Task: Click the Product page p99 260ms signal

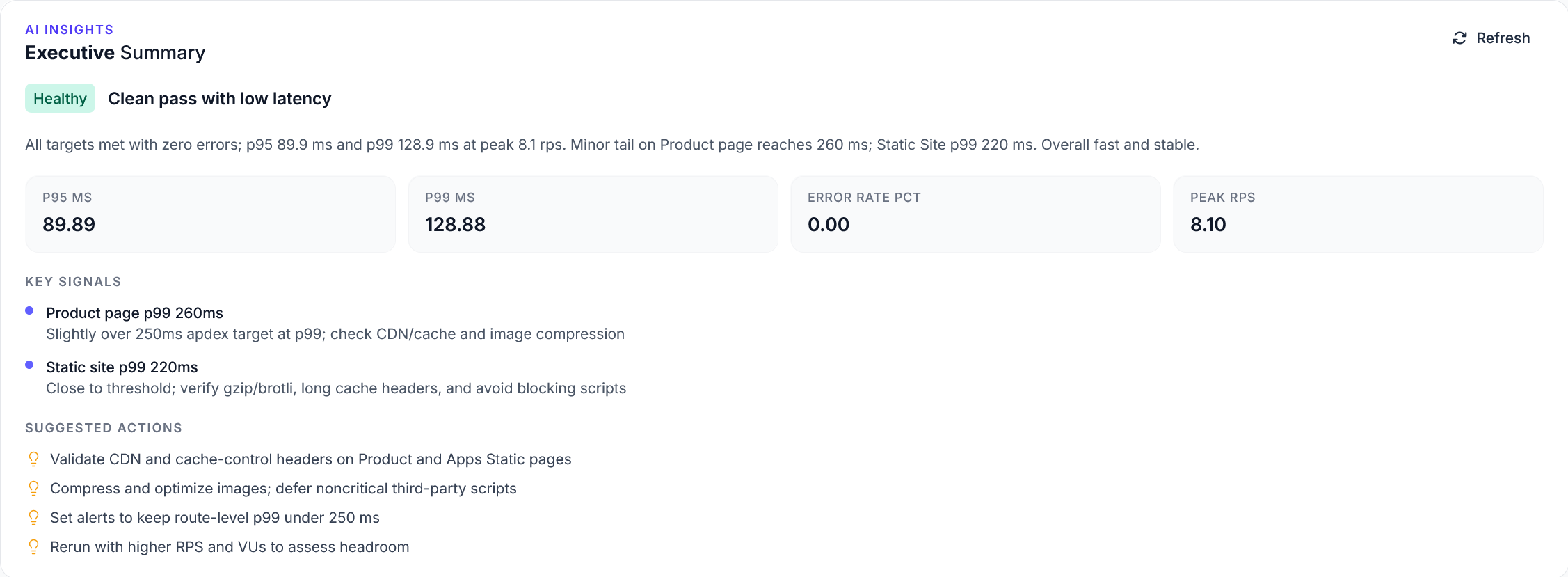Action: tap(134, 313)
